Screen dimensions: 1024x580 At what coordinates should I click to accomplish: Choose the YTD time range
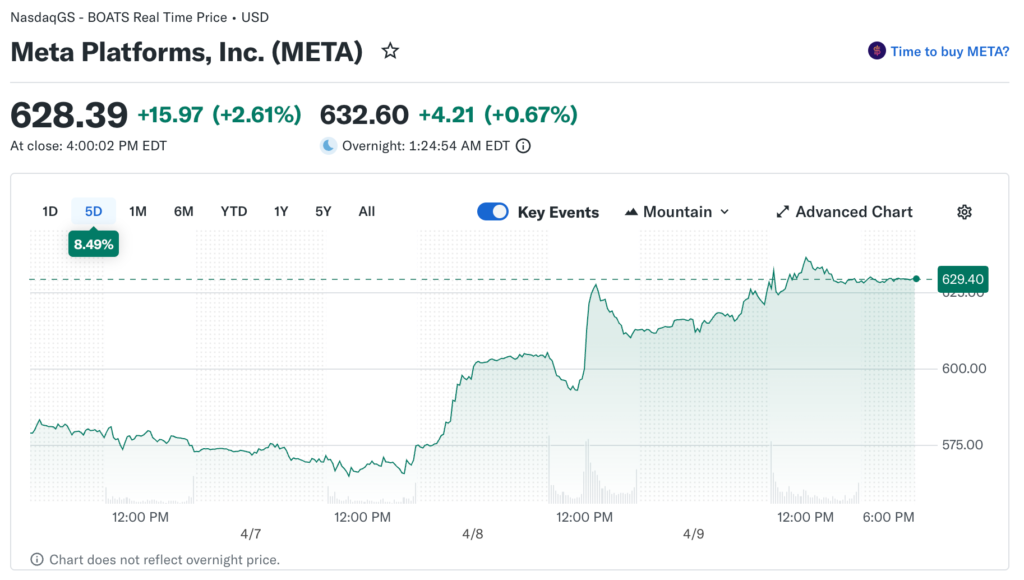[234, 211]
